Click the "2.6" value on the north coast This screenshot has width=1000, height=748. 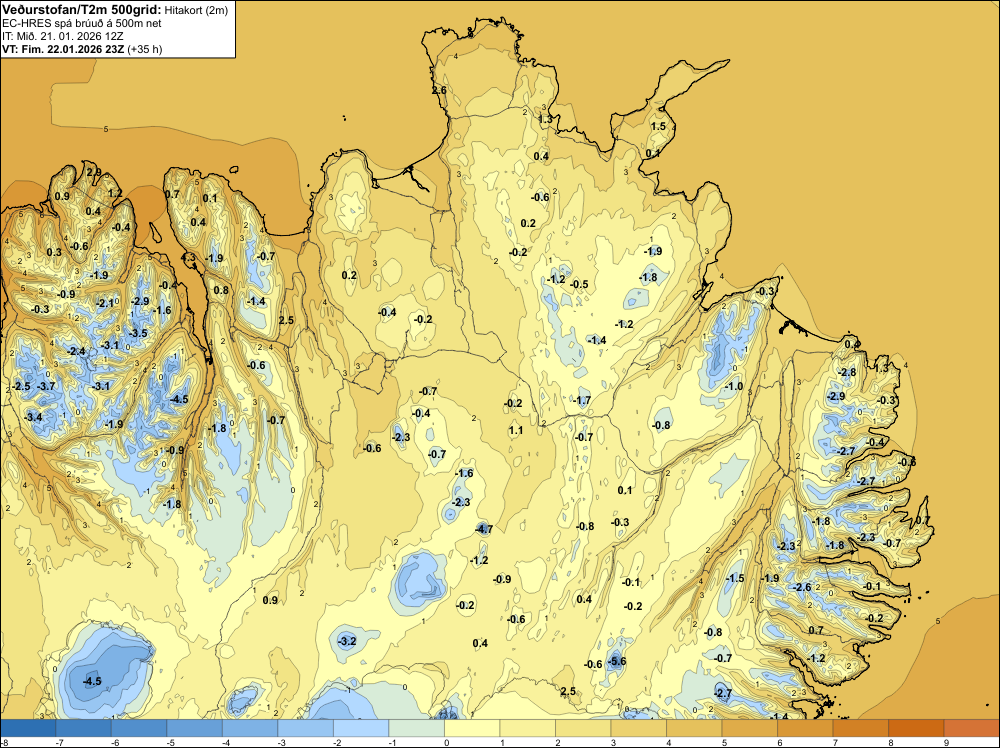pos(439,90)
